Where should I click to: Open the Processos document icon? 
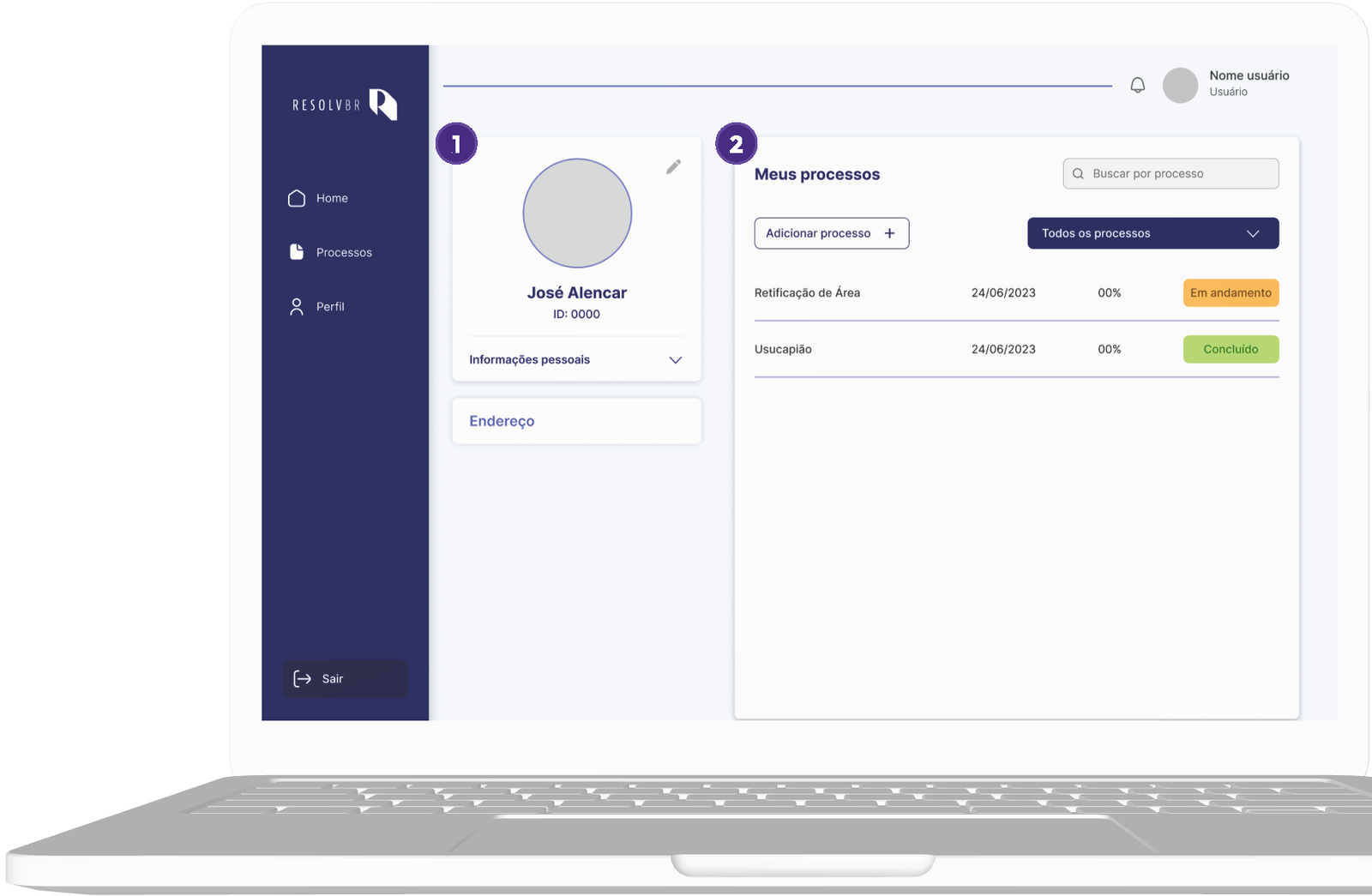(x=297, y=252)
